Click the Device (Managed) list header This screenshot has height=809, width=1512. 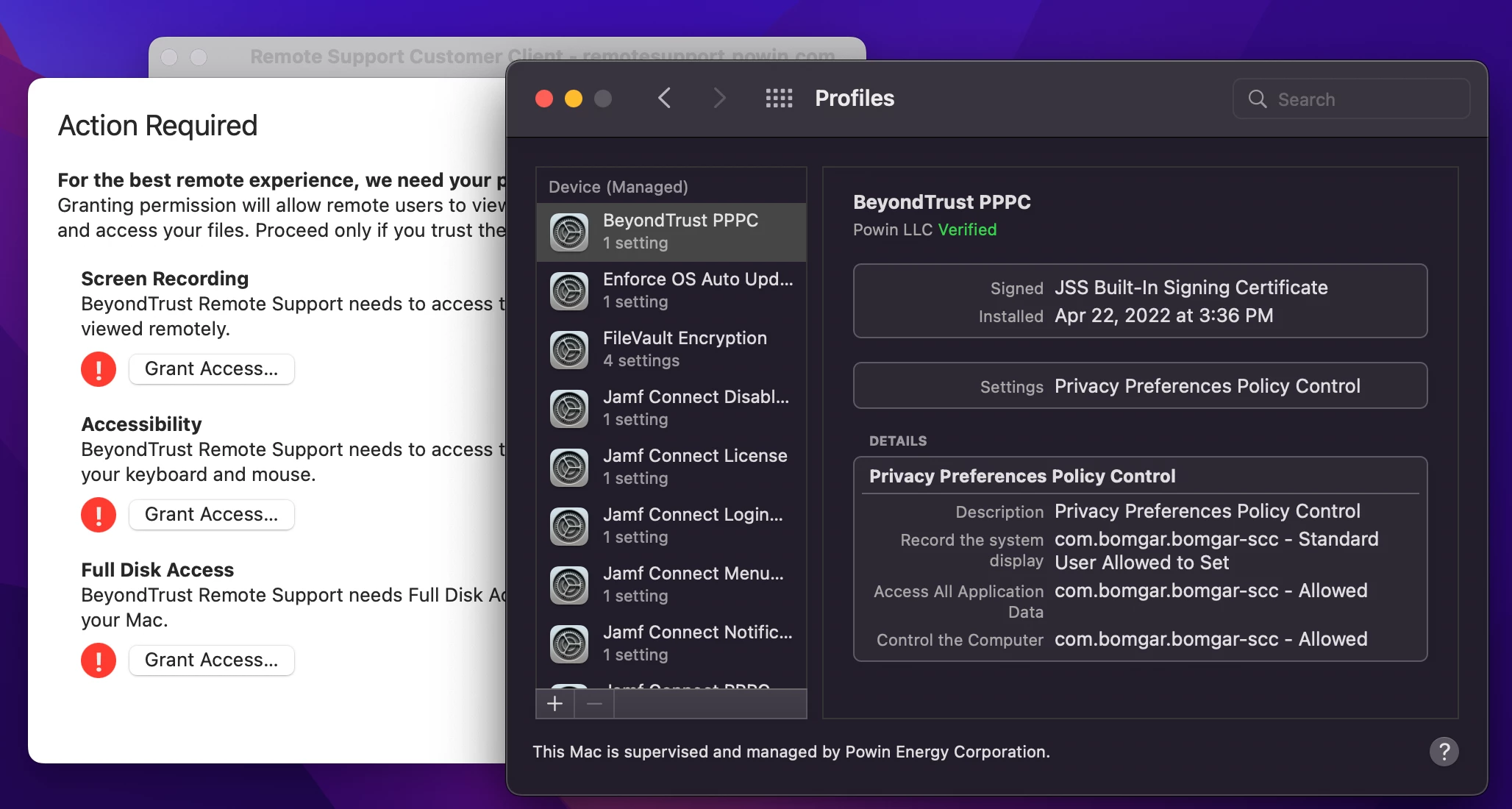618,187
